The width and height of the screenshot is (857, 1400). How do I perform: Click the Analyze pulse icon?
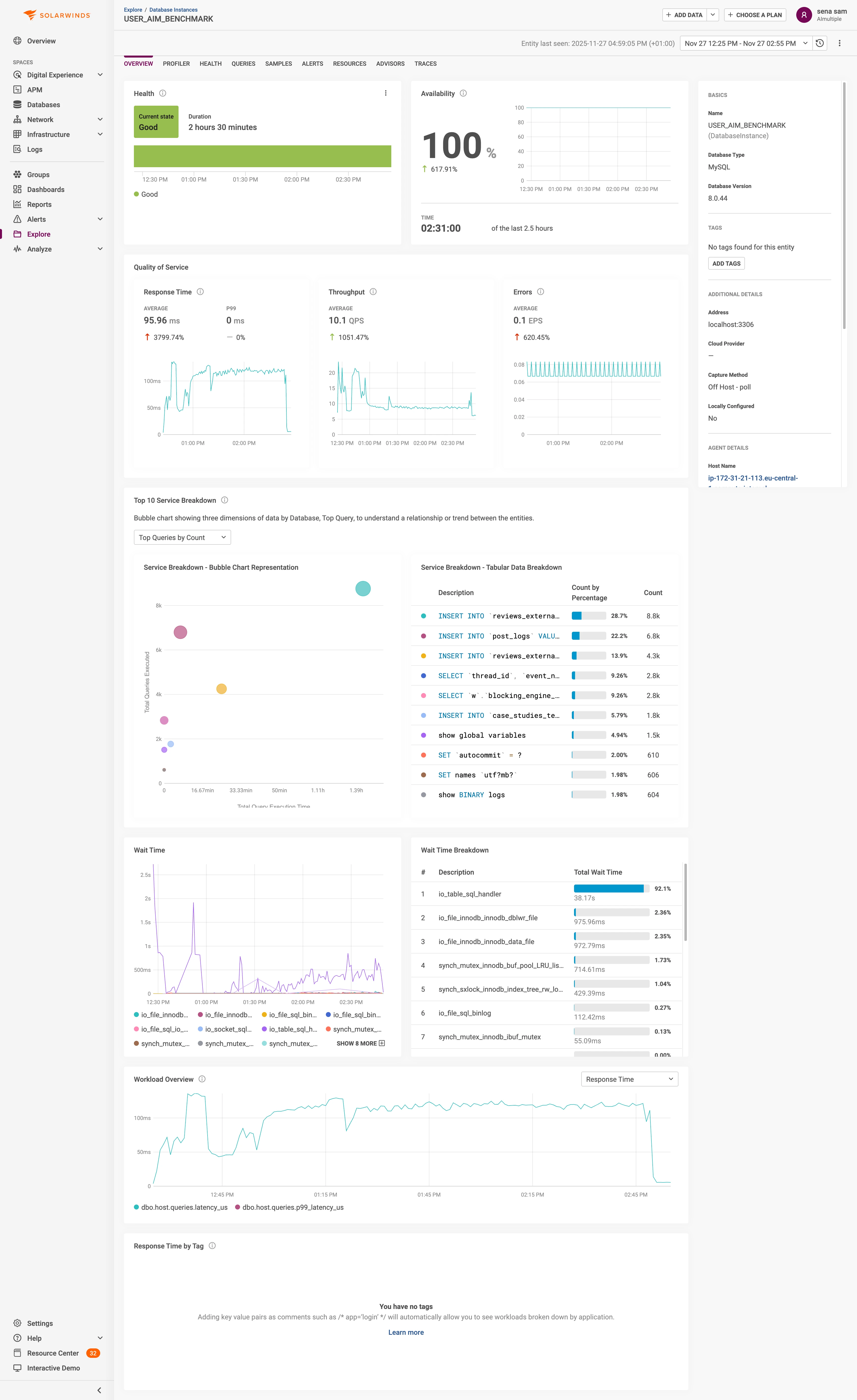tap(18, 249)
